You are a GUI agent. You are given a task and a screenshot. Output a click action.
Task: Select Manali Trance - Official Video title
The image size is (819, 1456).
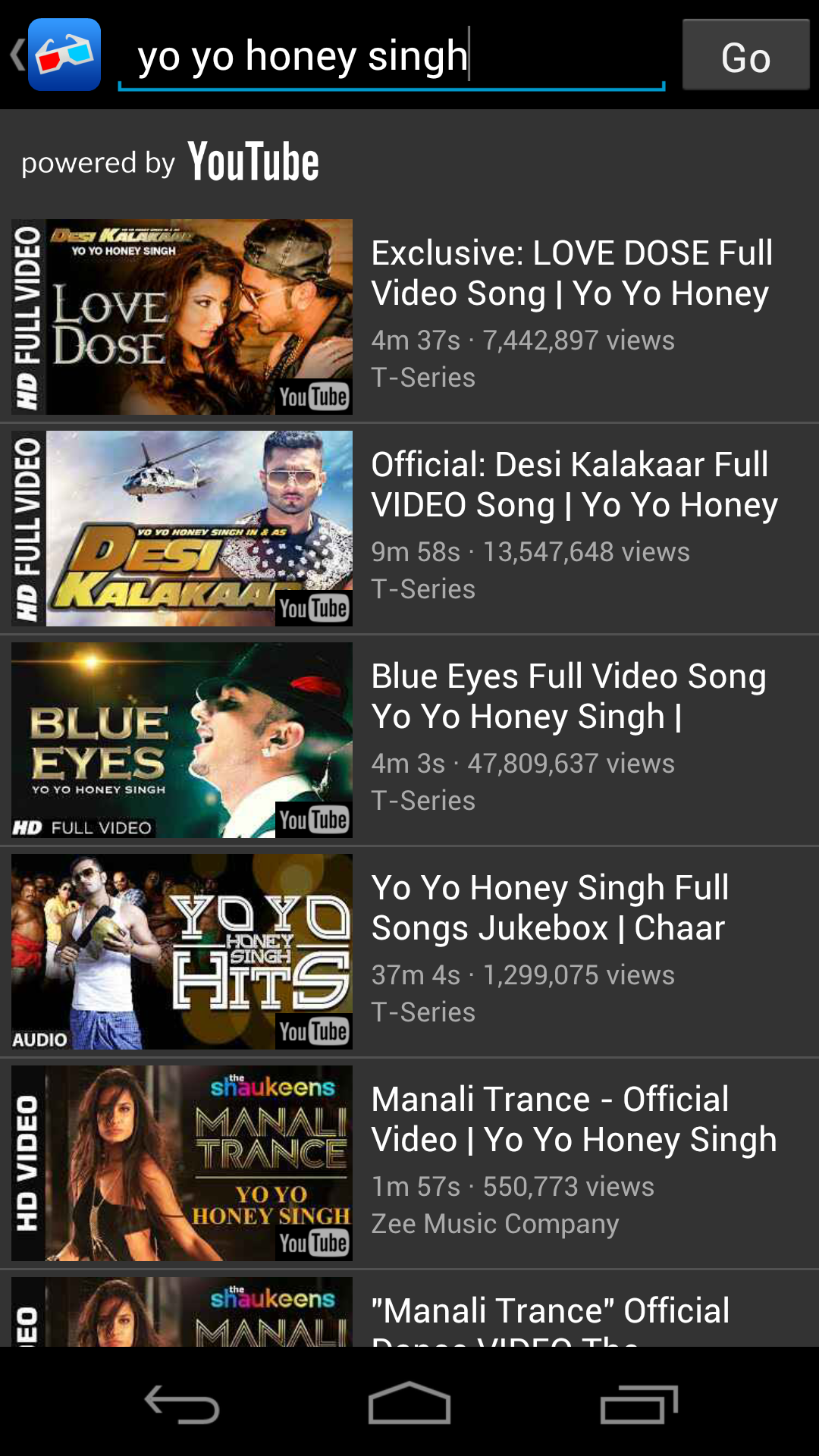[x=574, y=1119]
